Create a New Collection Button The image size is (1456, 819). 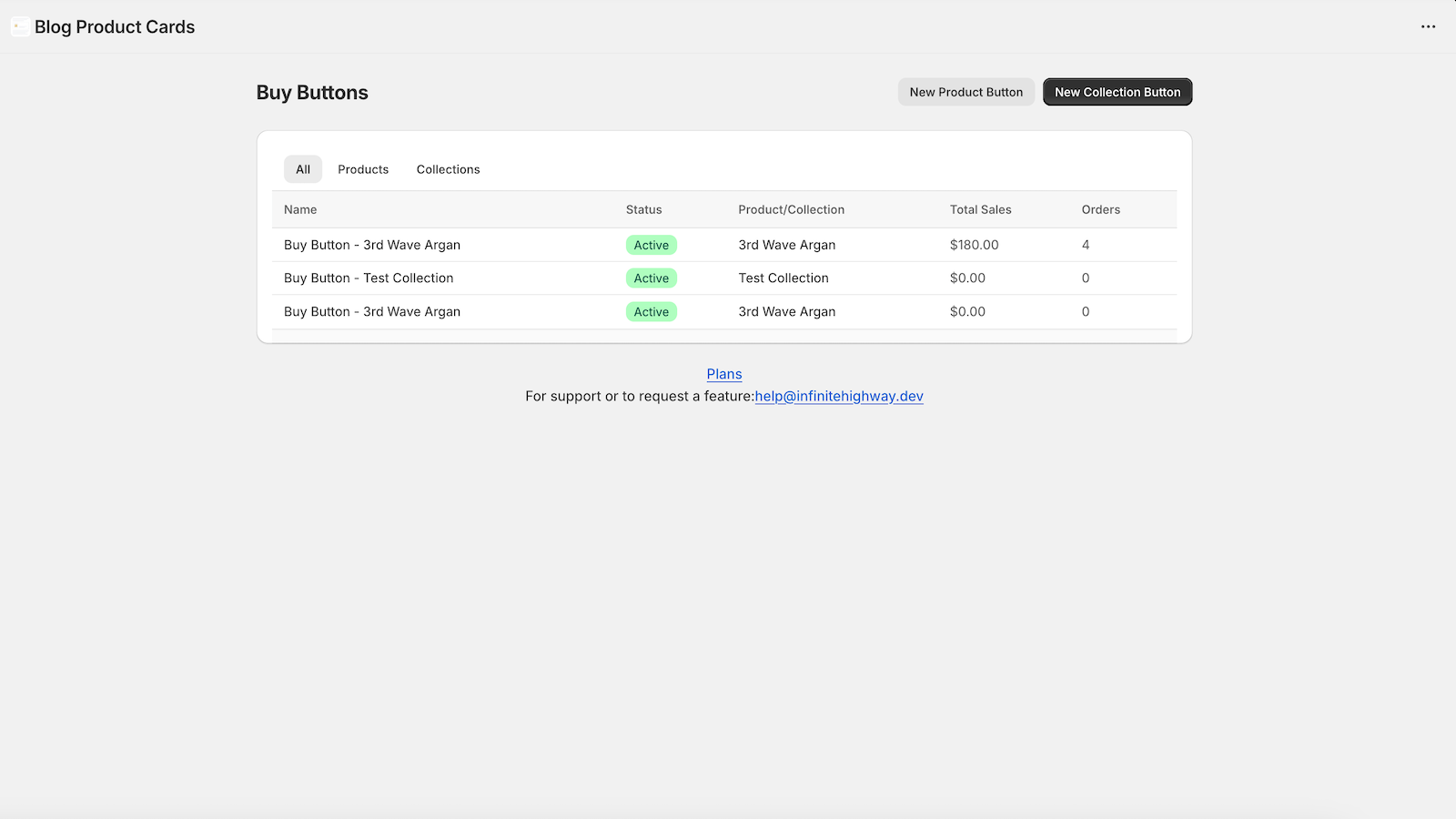(1117, 92)
